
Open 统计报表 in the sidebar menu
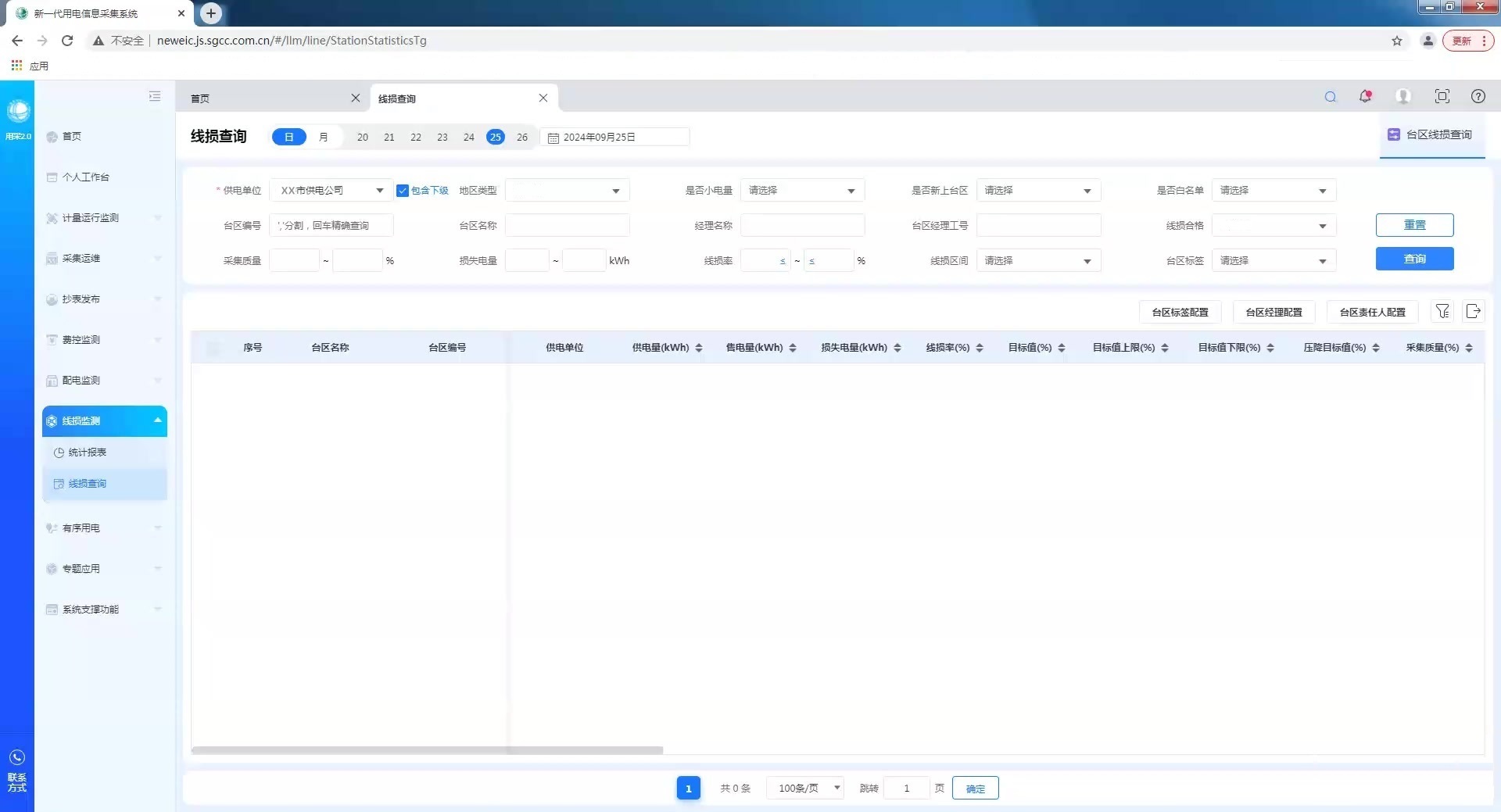[x=88, y=453]
